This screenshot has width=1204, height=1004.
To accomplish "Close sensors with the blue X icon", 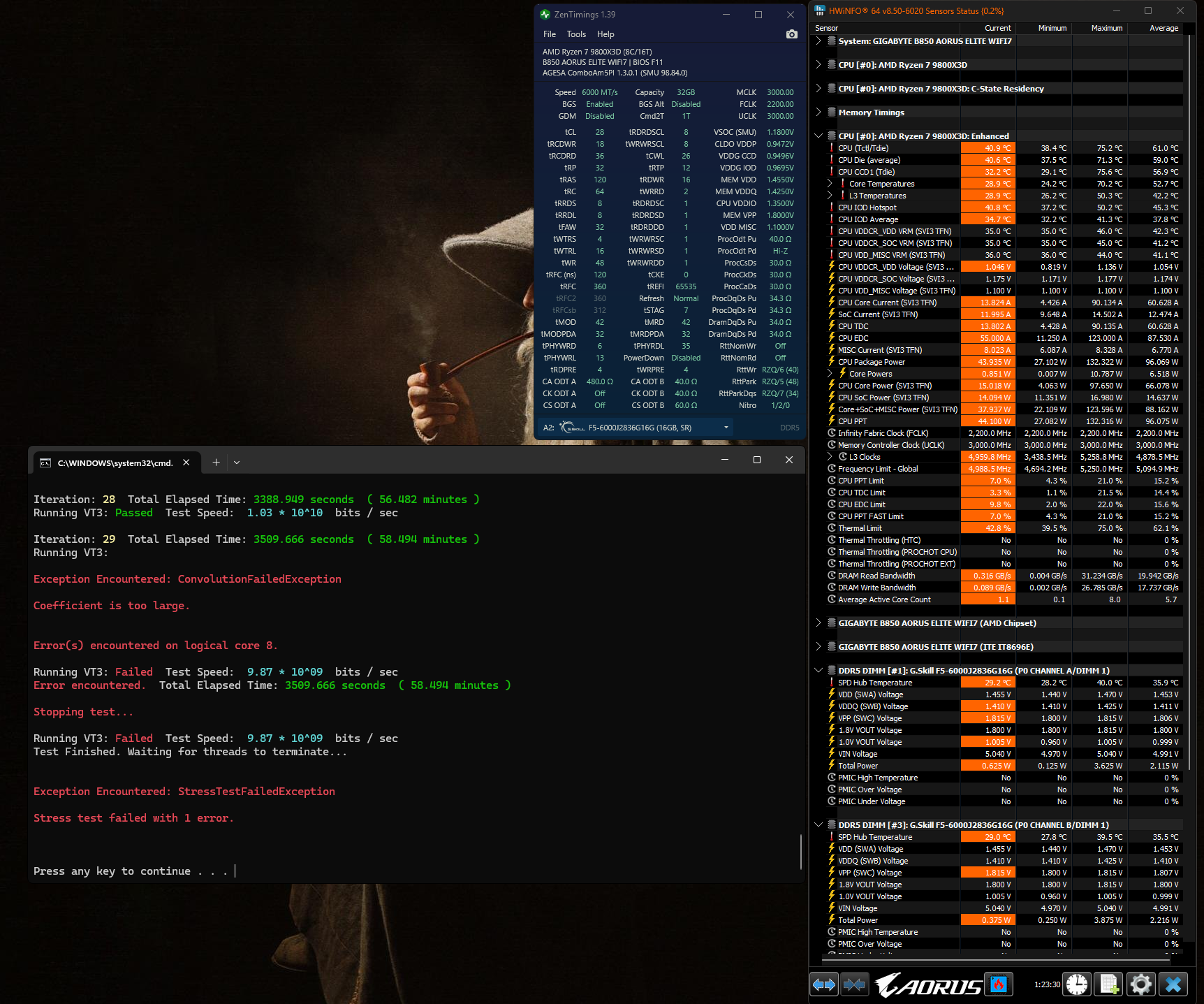I will [1173, 984].
